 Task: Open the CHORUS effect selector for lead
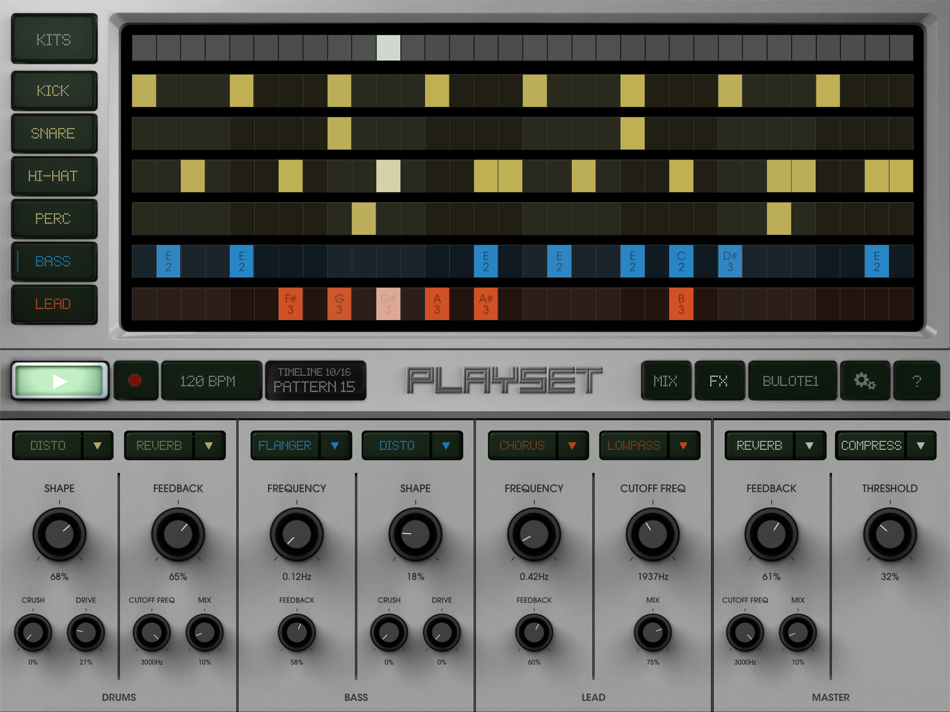[x=538, y=445]
